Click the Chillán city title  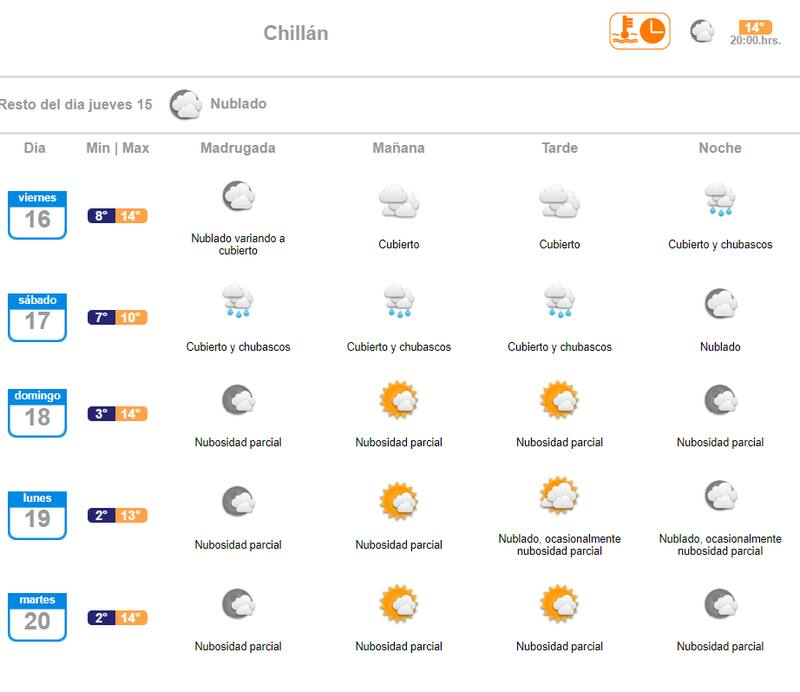pyautogui.click(x=296, y=33)
